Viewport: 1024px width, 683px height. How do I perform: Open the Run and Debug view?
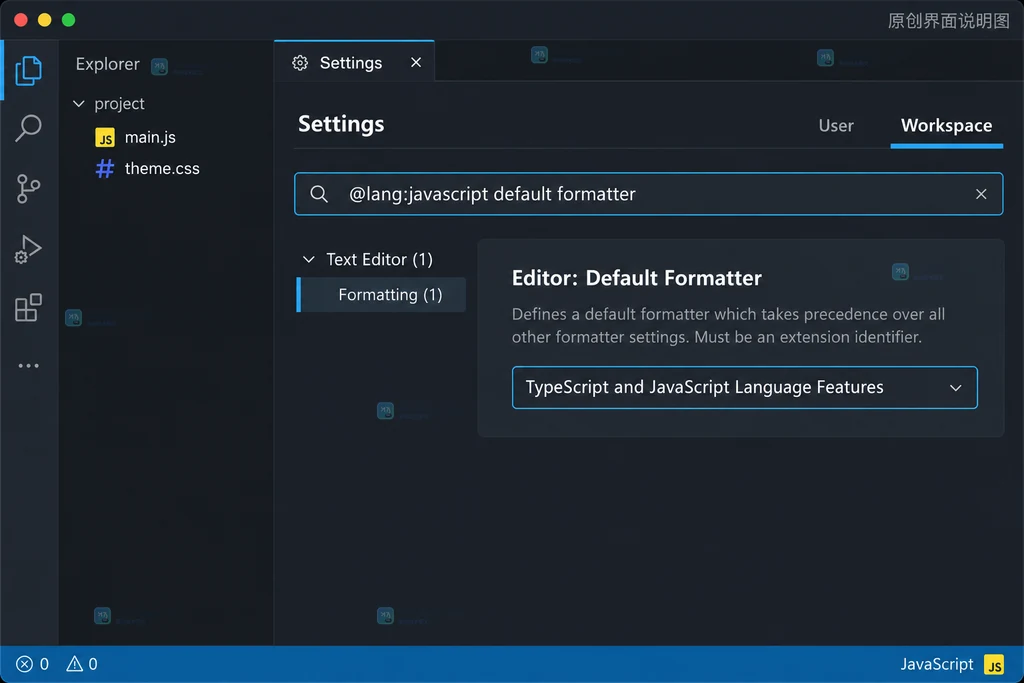pyautogui.click(x=28, y=249)
